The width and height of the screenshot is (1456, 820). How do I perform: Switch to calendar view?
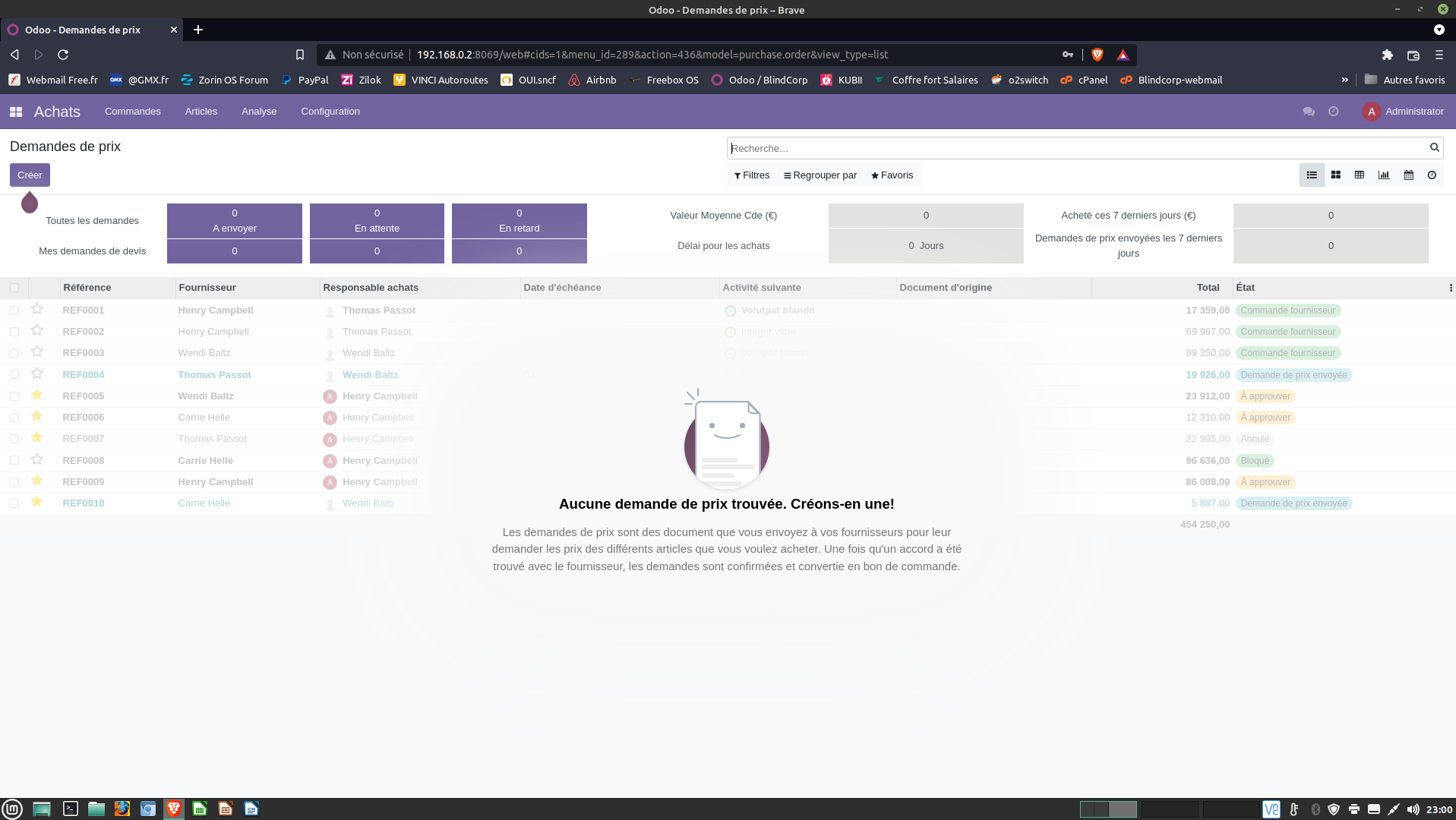click(1408, 175)
